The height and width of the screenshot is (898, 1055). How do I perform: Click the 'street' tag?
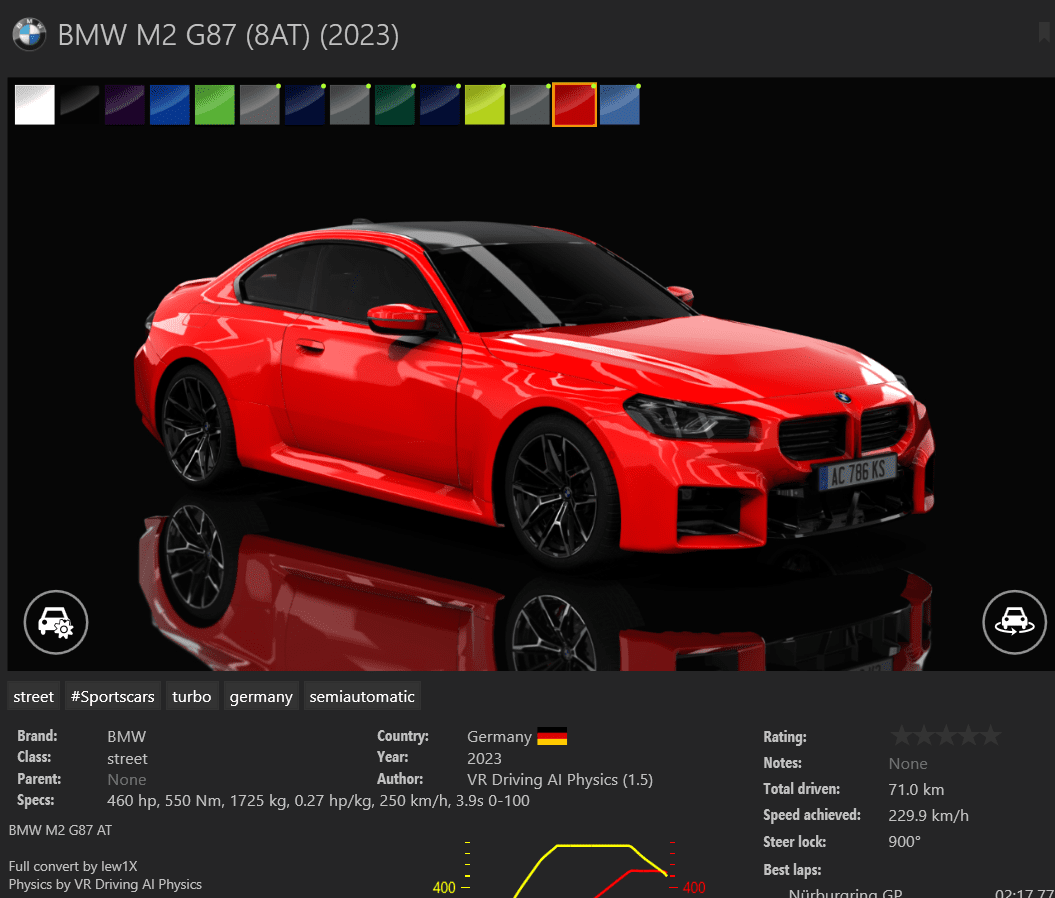(x=34, y=696)
